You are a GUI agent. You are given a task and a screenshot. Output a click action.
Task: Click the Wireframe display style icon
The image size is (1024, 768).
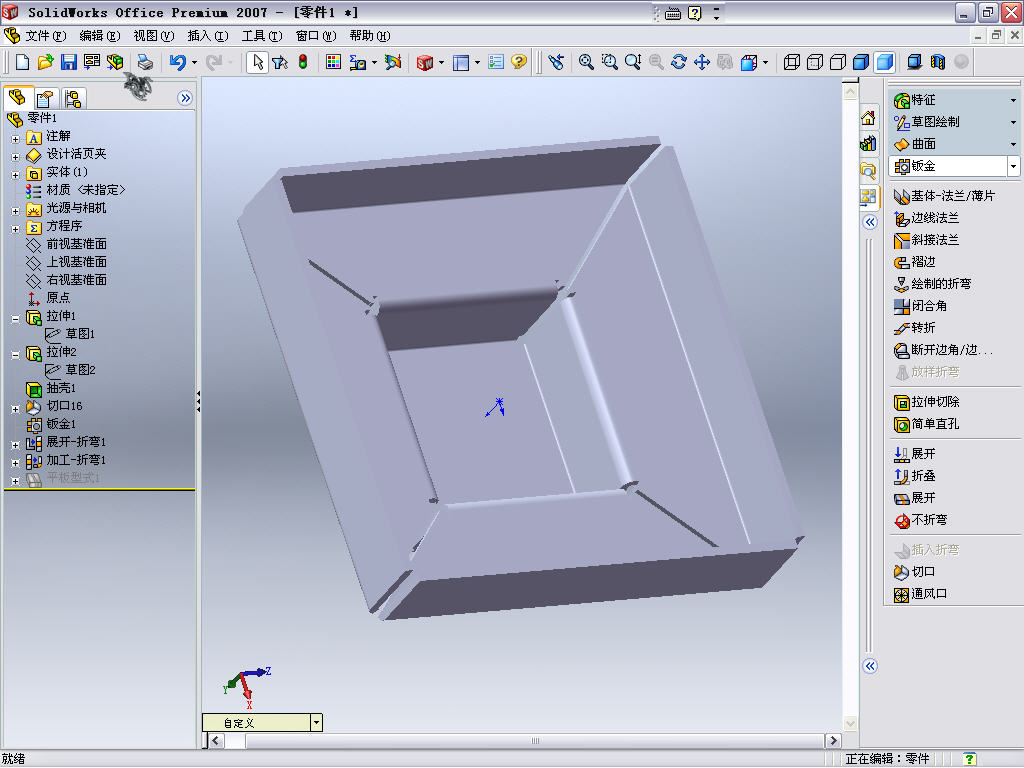pos(792,62)
